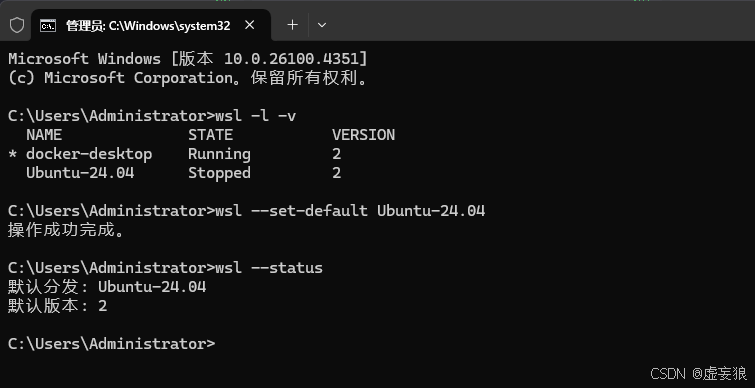Click the 操作成功完成 message line
755x388 pixels.
click(66, 230)
